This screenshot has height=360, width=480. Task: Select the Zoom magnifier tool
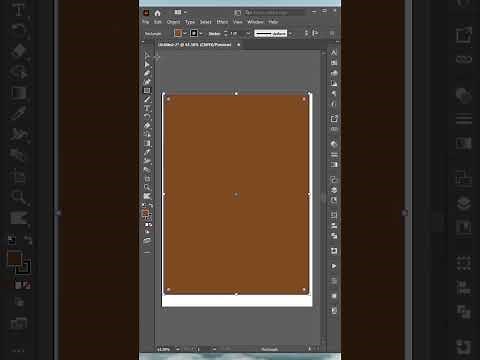click(147, 187)
